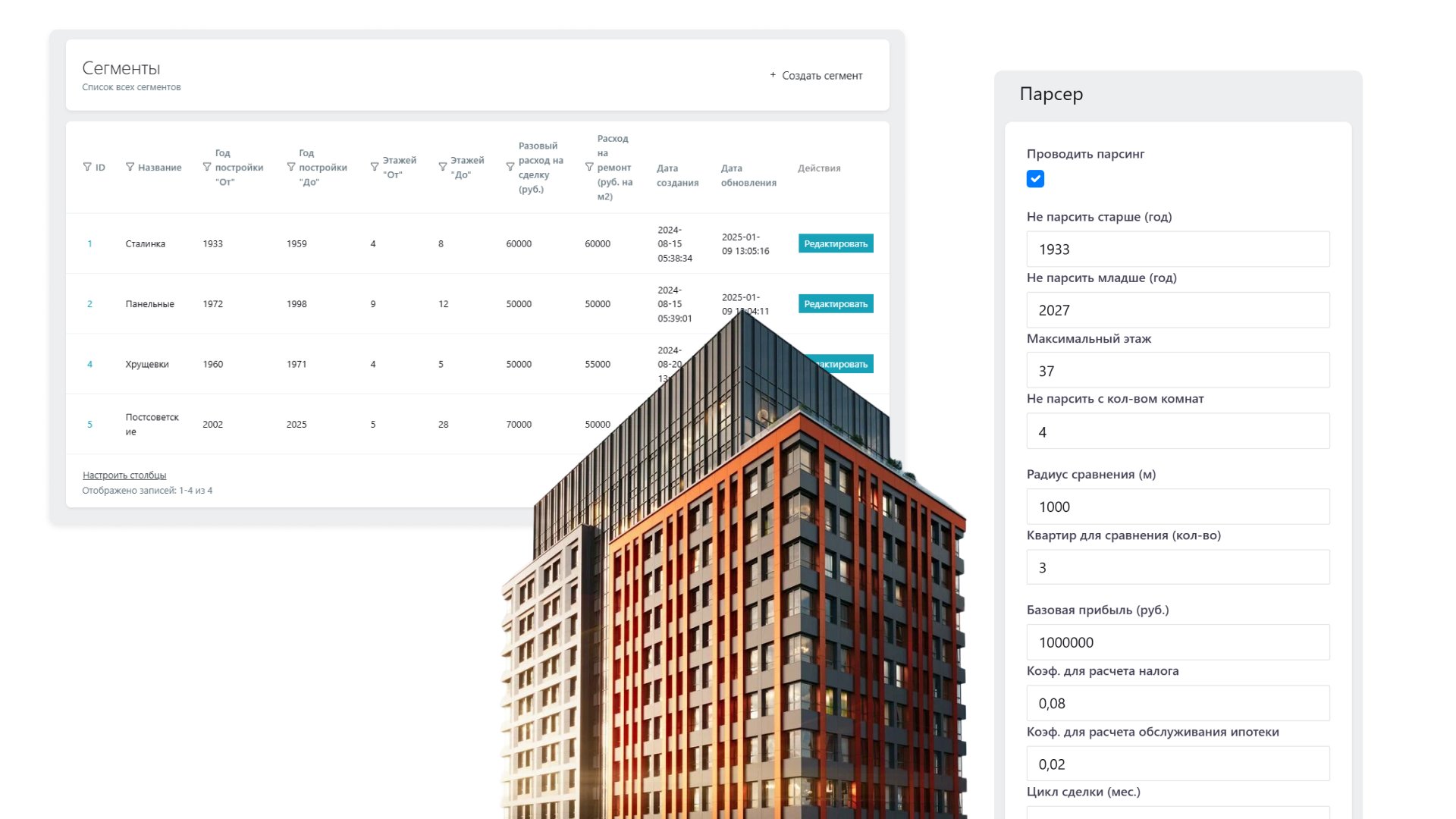Open filter for Год постройки "От" column
Screen dimensions: 1456x819
tap(207, 167)
